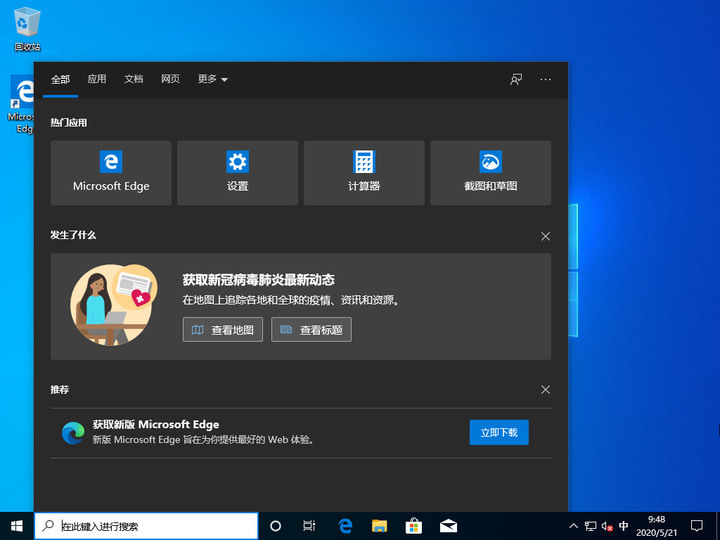Screen dimensions: 720x540
Task: Click the 查看地图 (View map) button
Action: 222,329
